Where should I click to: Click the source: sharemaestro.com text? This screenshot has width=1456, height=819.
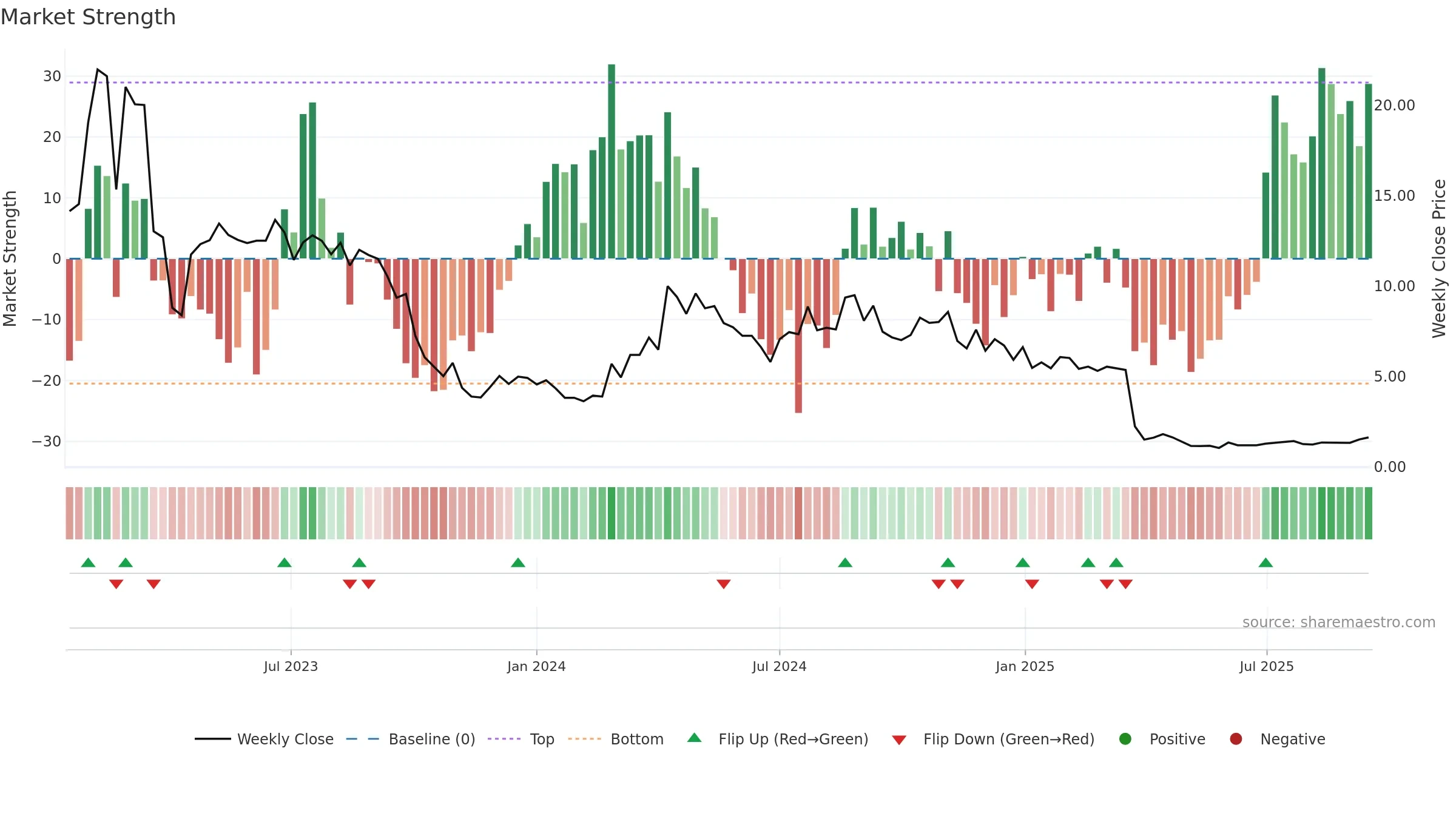1339,622
